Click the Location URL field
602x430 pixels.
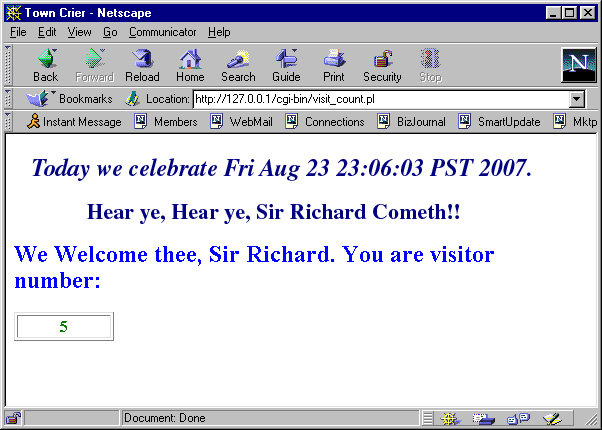[381, 99]
